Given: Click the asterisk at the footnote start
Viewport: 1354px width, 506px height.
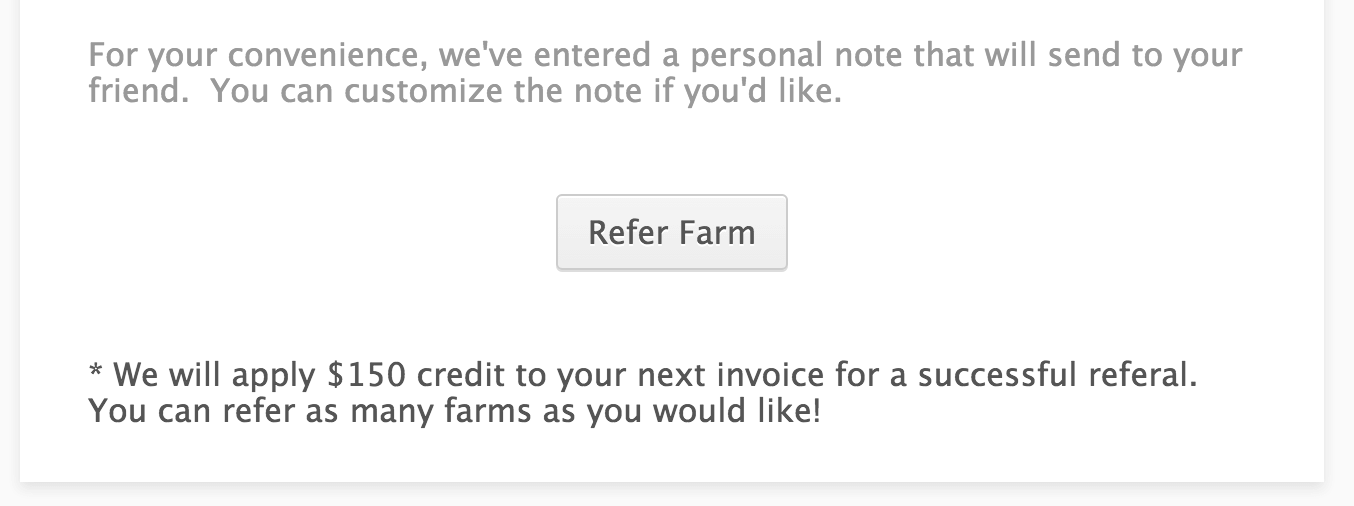Looking at the screenshot, I should (x=96, y=376).
